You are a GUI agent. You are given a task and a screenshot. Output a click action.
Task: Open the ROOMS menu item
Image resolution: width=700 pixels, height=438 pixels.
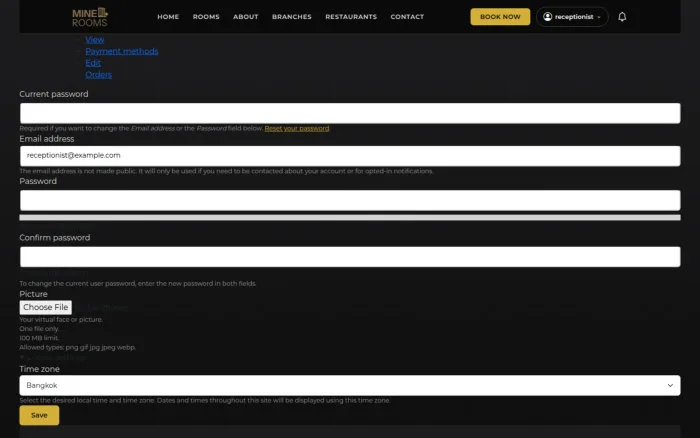coord(206,17)
